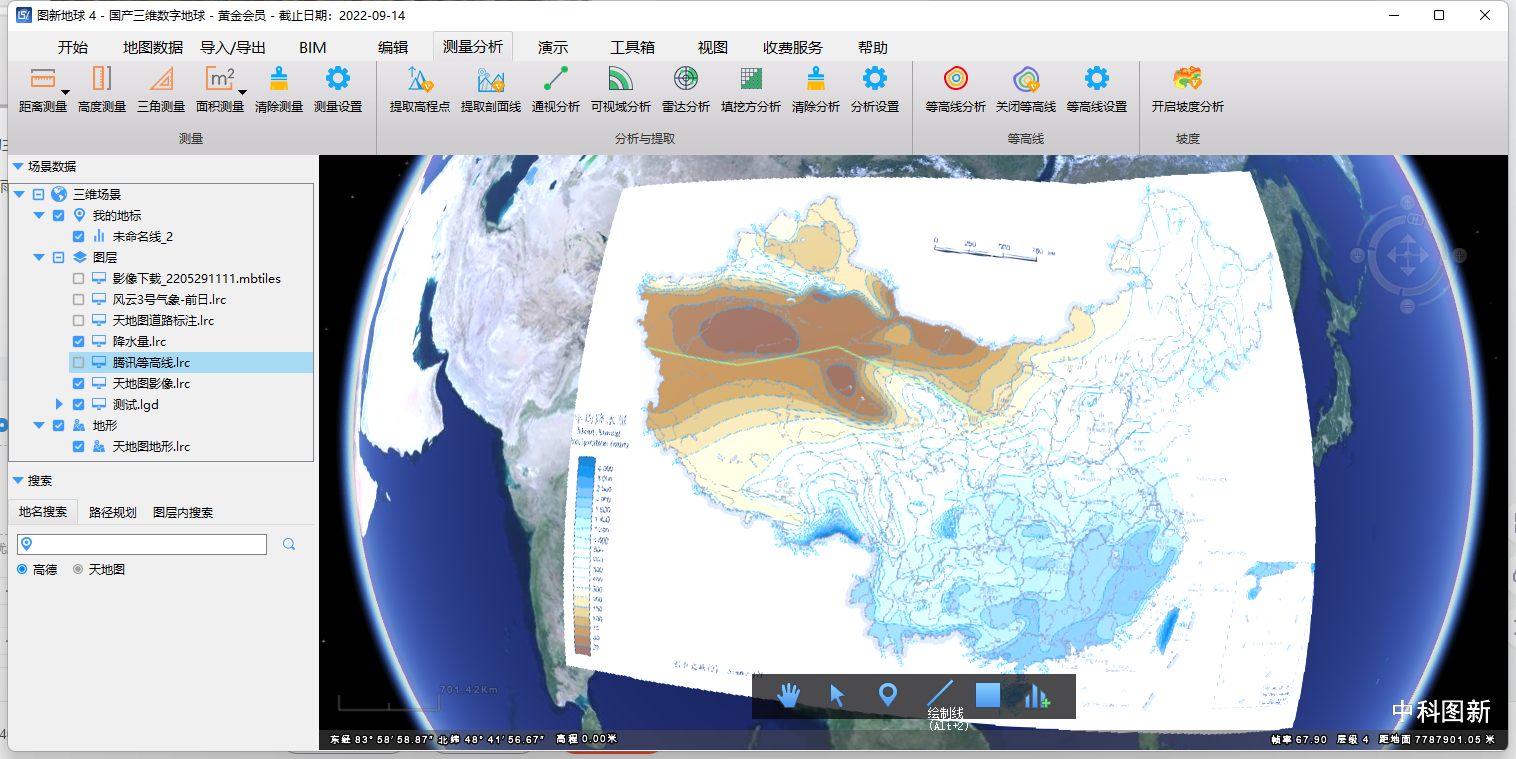Click the add chart icon in map toolbar
This screenshot has width=1516, height=759.
coord(1037,695)
